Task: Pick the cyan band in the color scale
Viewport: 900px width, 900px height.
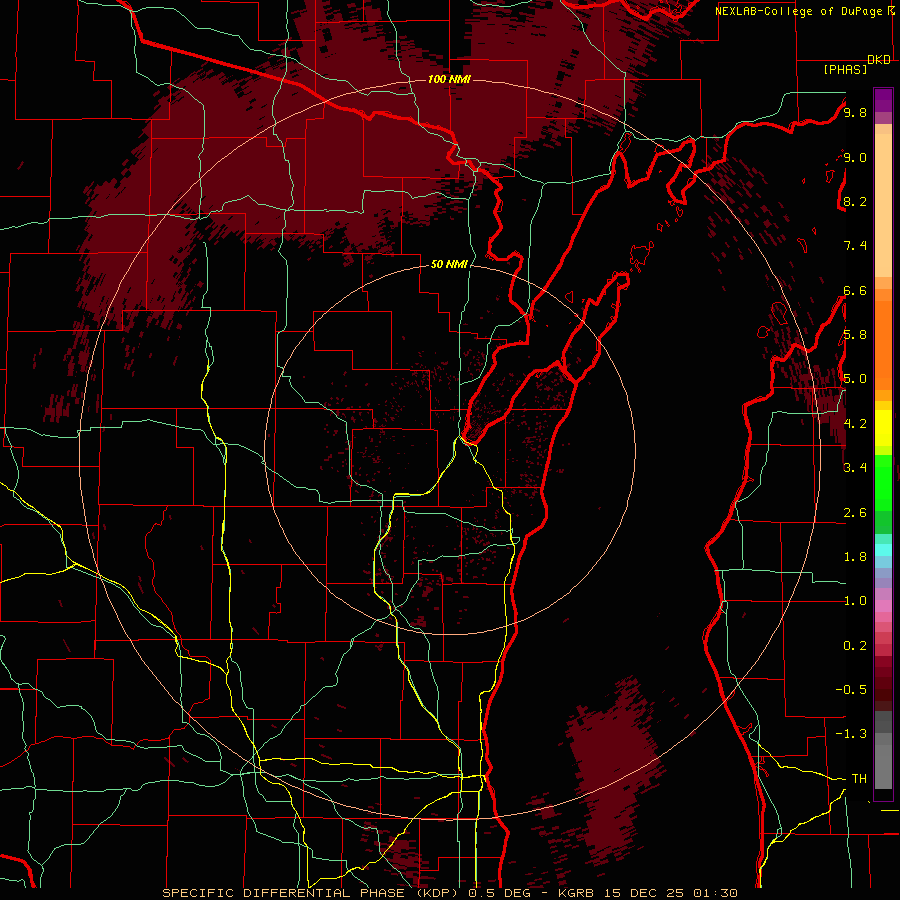Action: point(883,550)
